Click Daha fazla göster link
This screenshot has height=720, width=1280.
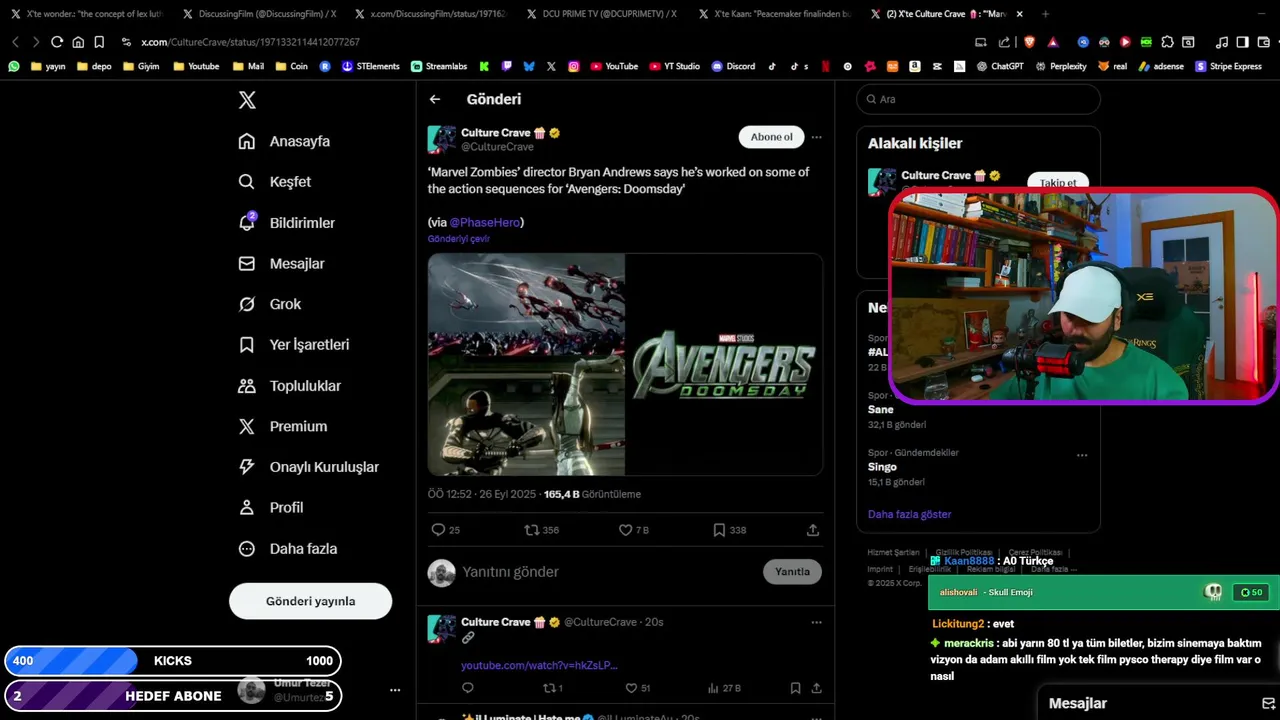coord(909,514)
